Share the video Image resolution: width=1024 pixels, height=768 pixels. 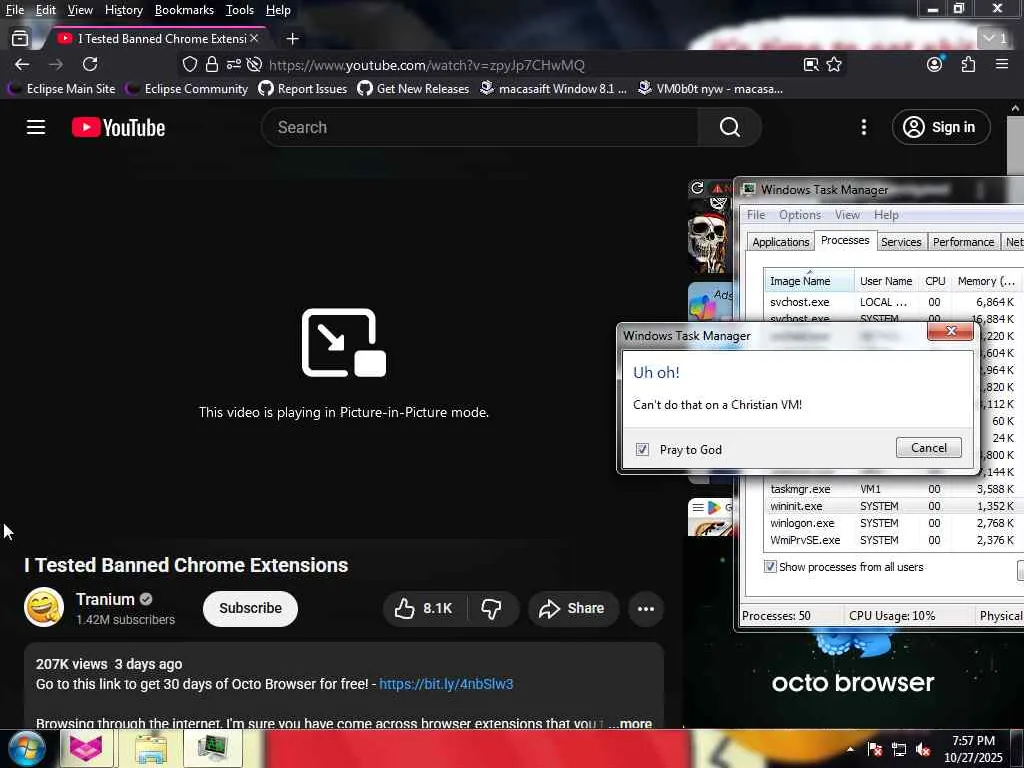(573, 609)
